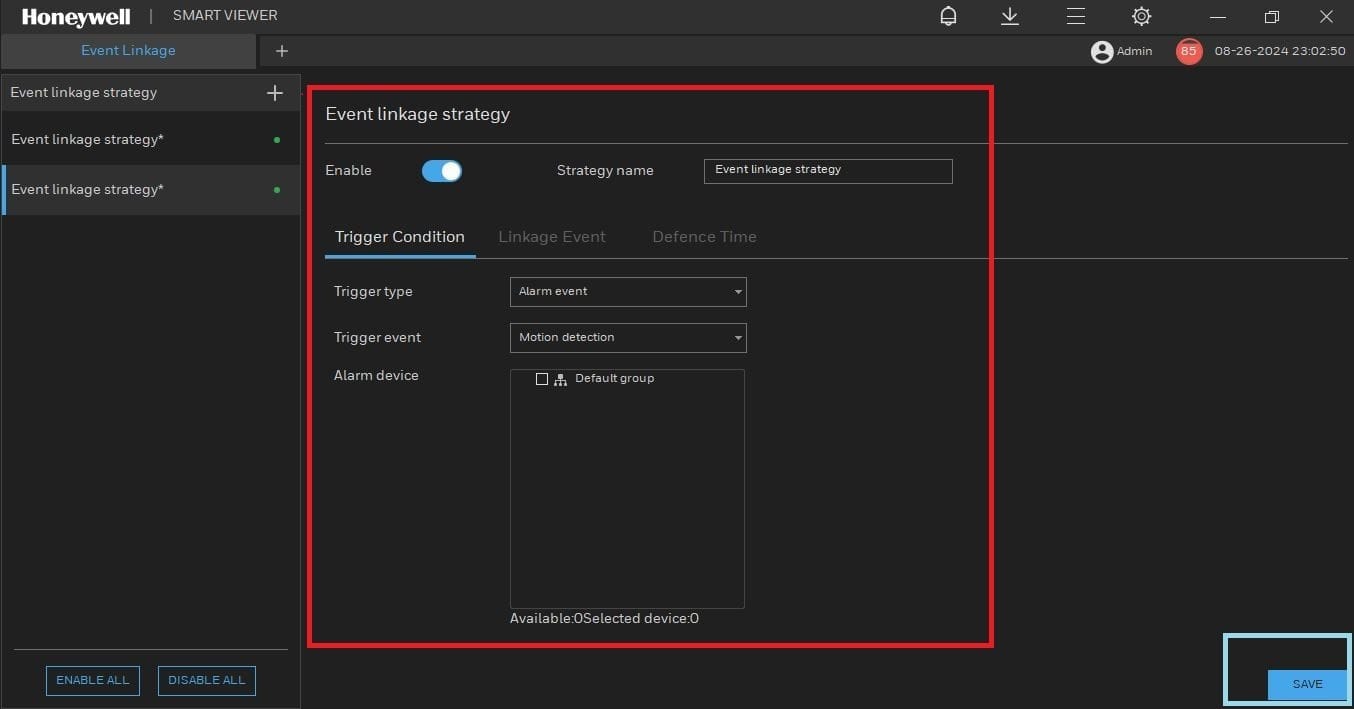The height and width of the screenshot is (709, 1354).
Task: Open the Trigger event dropdown
Action: click(627, 337)
